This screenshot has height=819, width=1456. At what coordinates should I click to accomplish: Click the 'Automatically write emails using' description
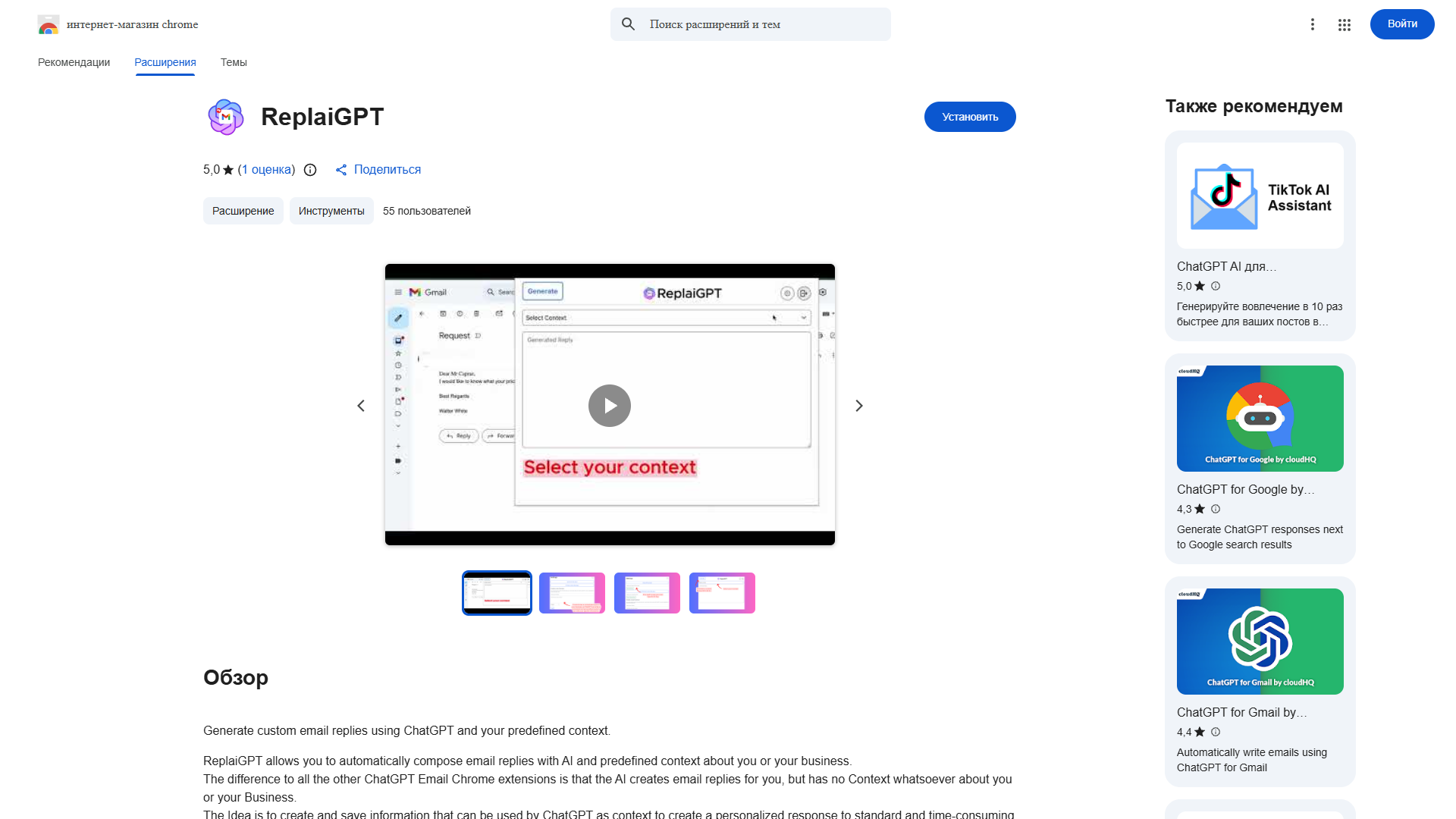click(x=1252, y=760)
